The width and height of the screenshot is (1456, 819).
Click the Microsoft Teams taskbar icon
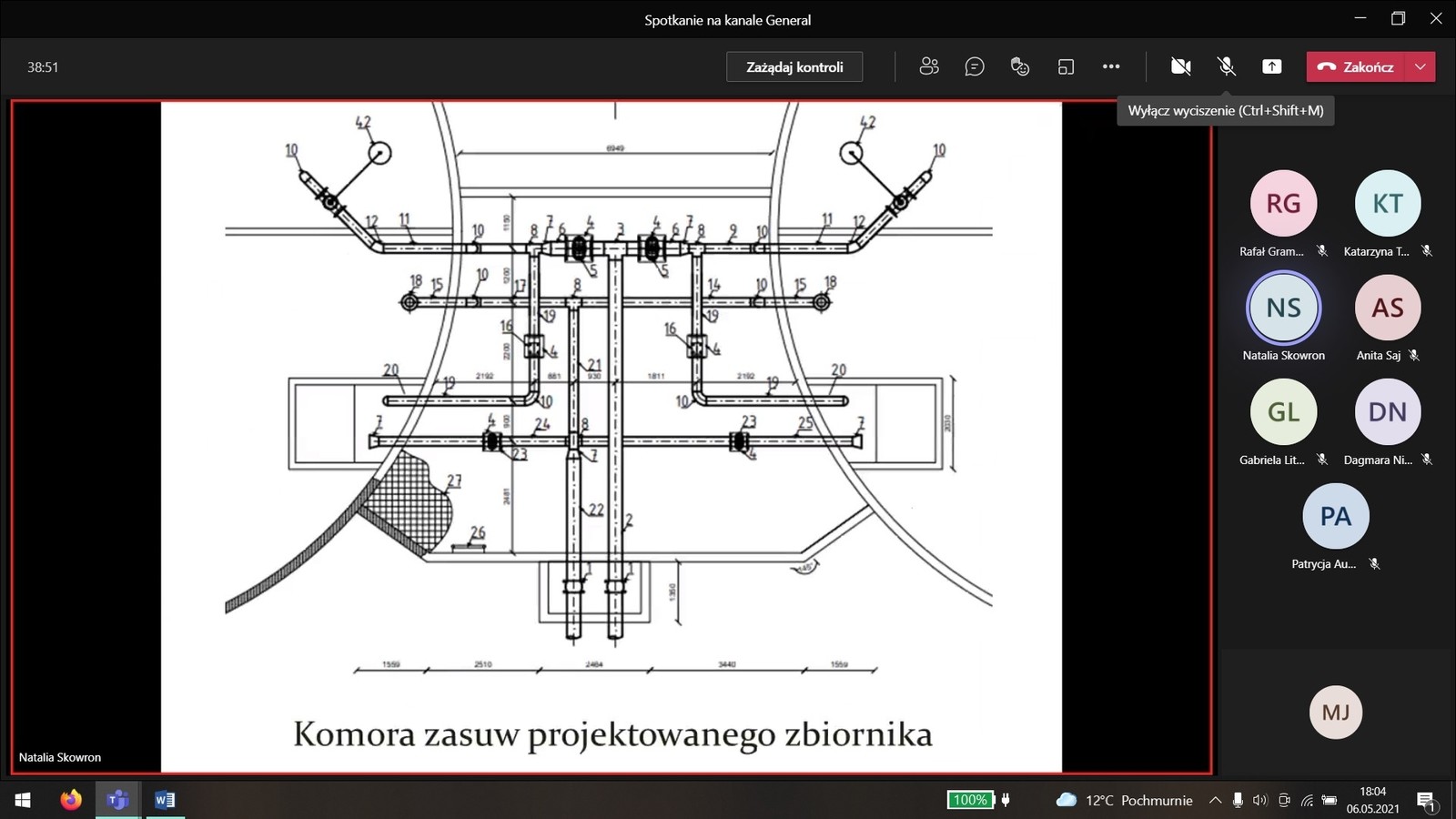click(117, 800)
